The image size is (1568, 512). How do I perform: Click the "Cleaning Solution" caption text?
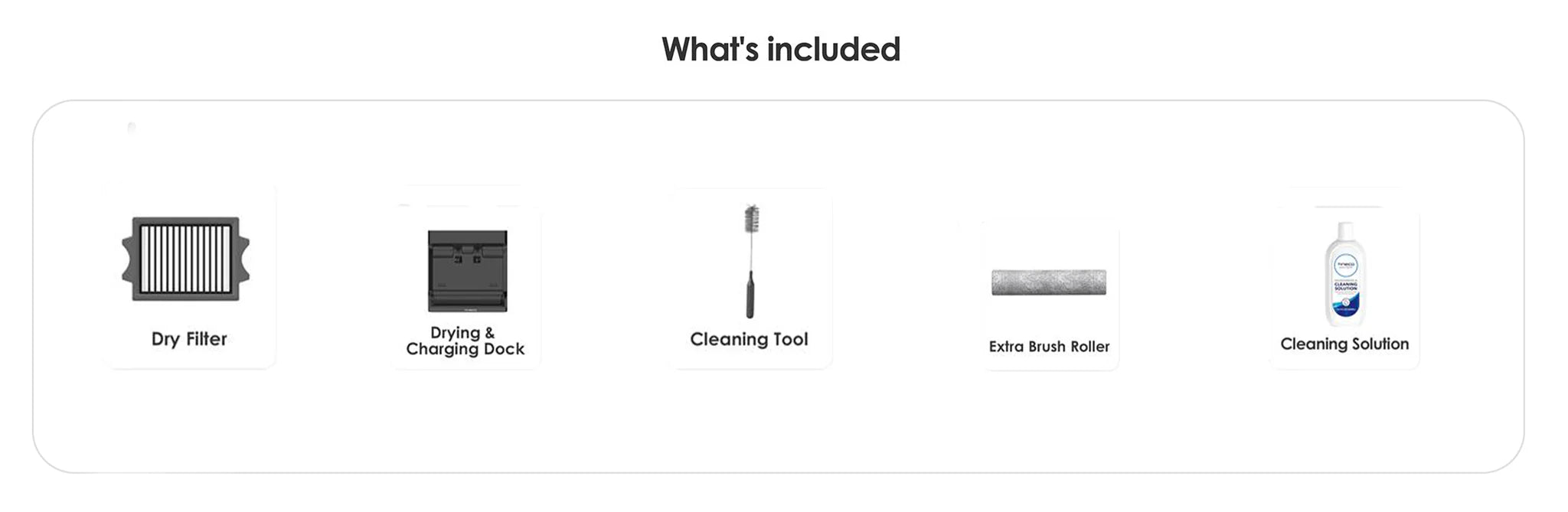(x=1344, y=344)
